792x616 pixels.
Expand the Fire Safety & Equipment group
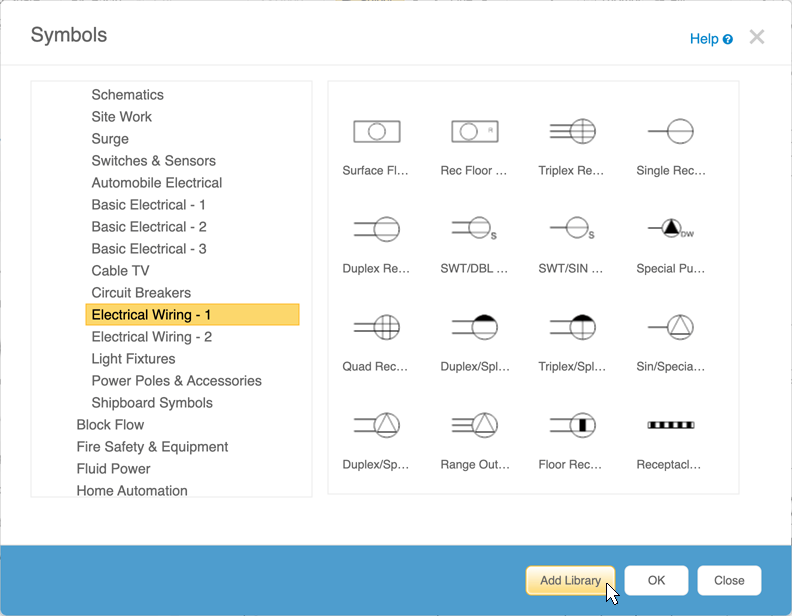(x=152, y=447)
